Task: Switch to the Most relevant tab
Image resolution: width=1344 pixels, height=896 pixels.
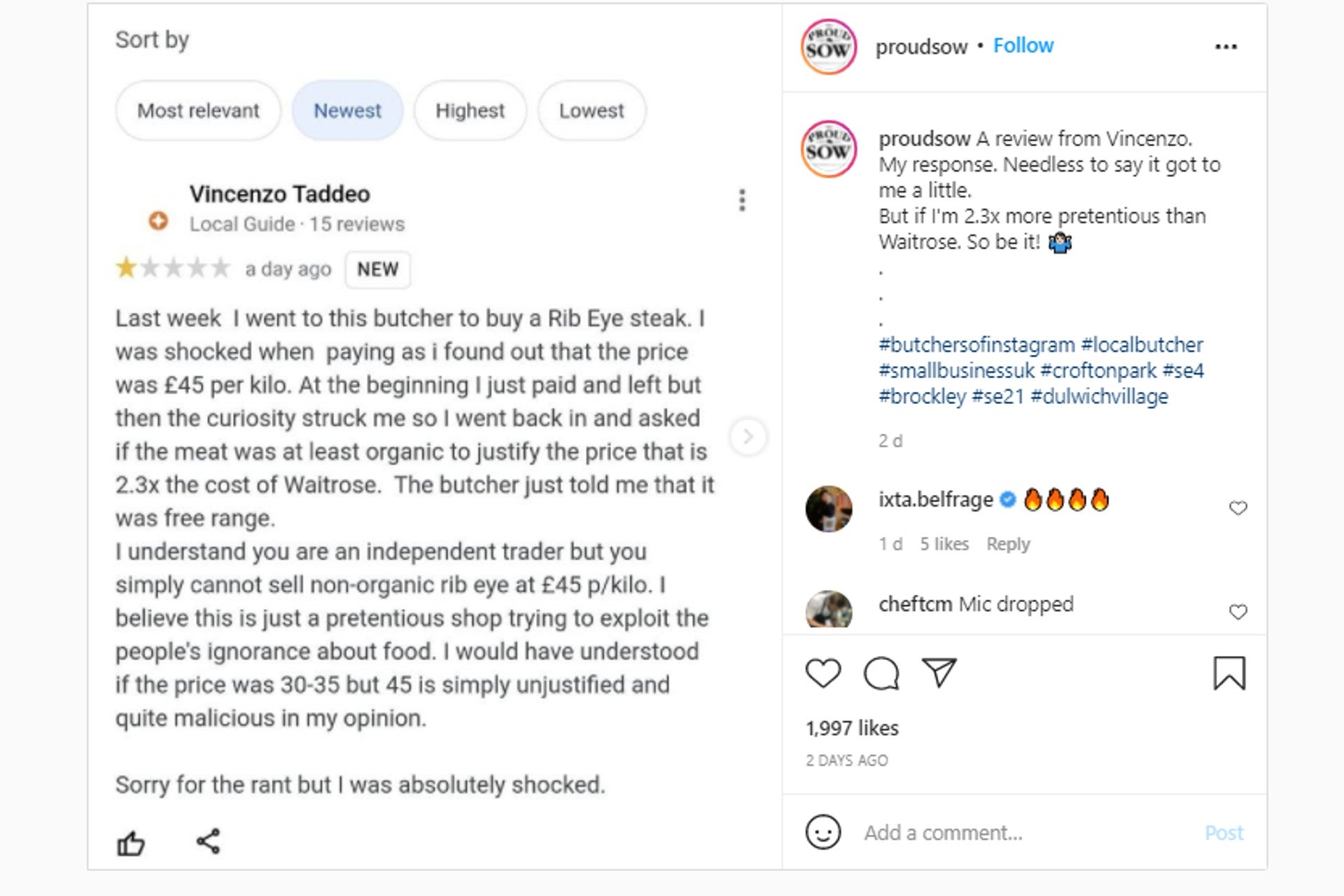Action: click(198, 110)
